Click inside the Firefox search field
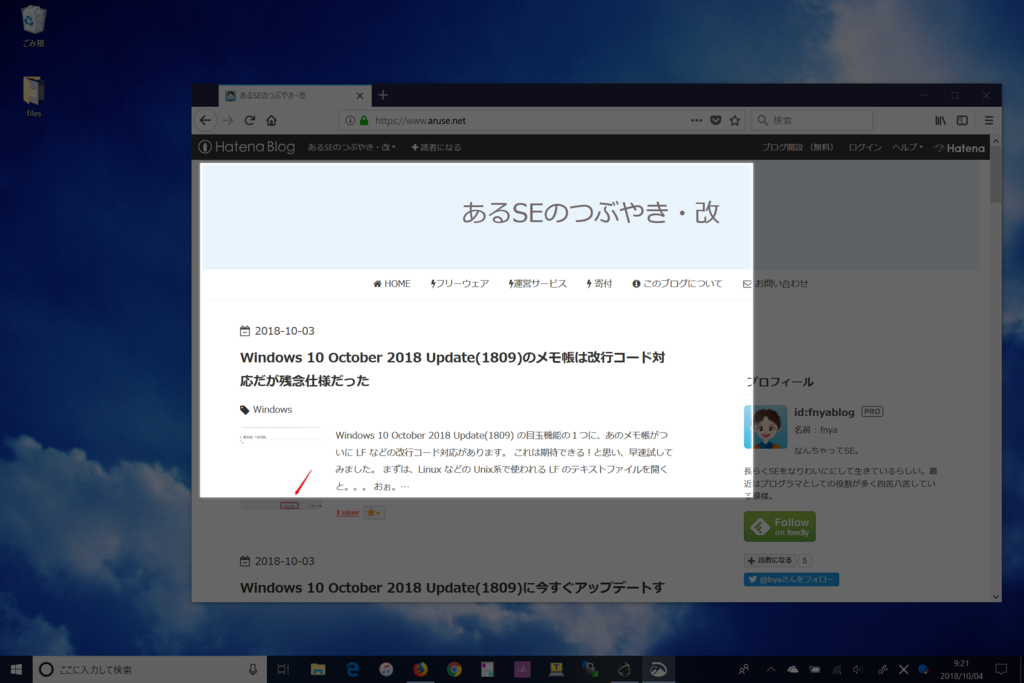 [x=812, y=119]
